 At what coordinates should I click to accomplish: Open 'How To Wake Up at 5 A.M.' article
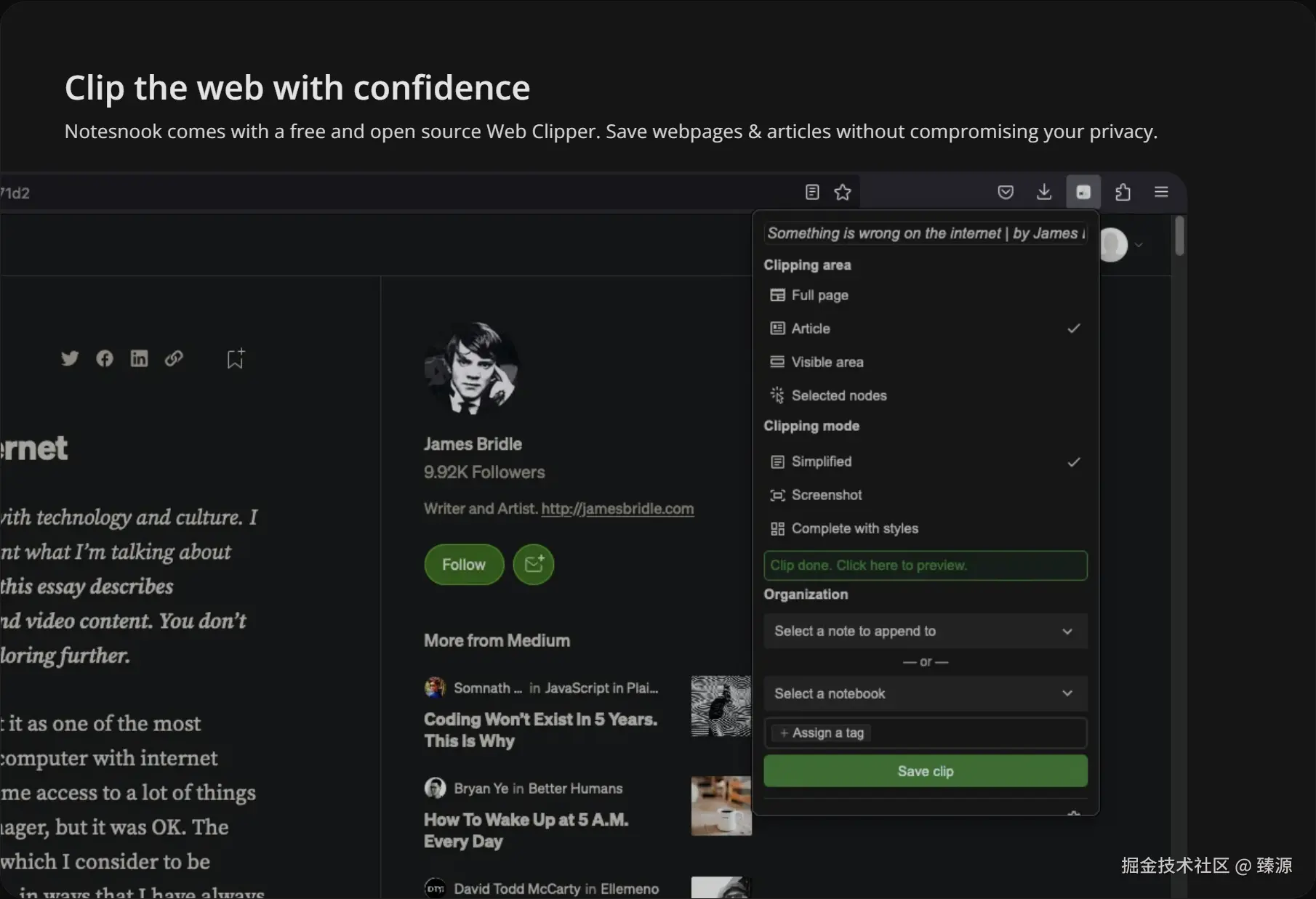click(x=526, y=830)
